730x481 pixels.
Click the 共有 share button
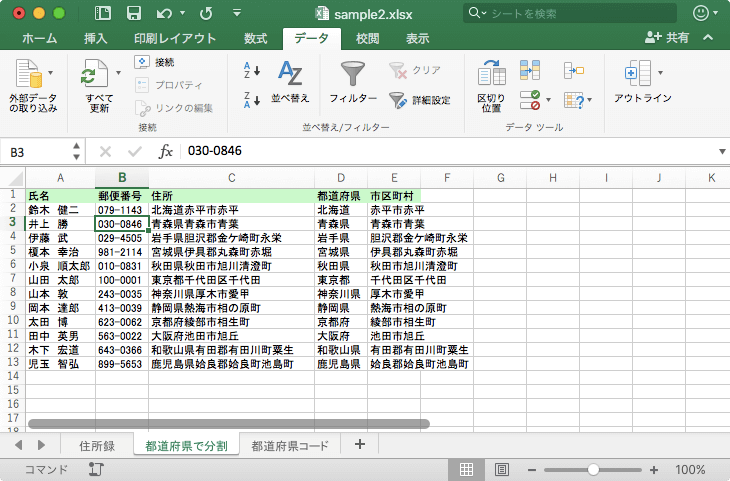tap(667, 38)
